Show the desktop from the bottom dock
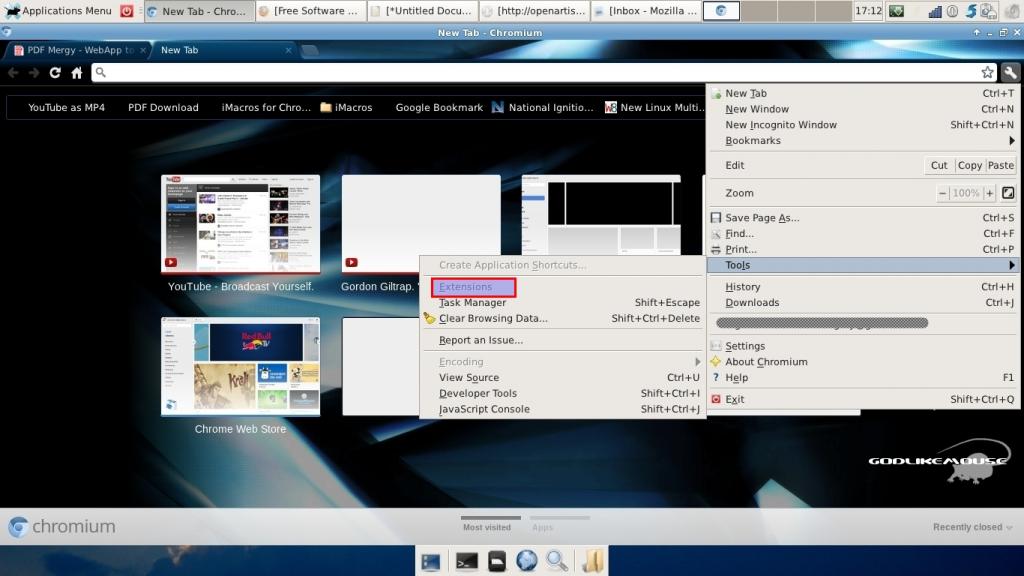Image resolution: width=1024 pixels, height=576 pixels. point(431,561)
